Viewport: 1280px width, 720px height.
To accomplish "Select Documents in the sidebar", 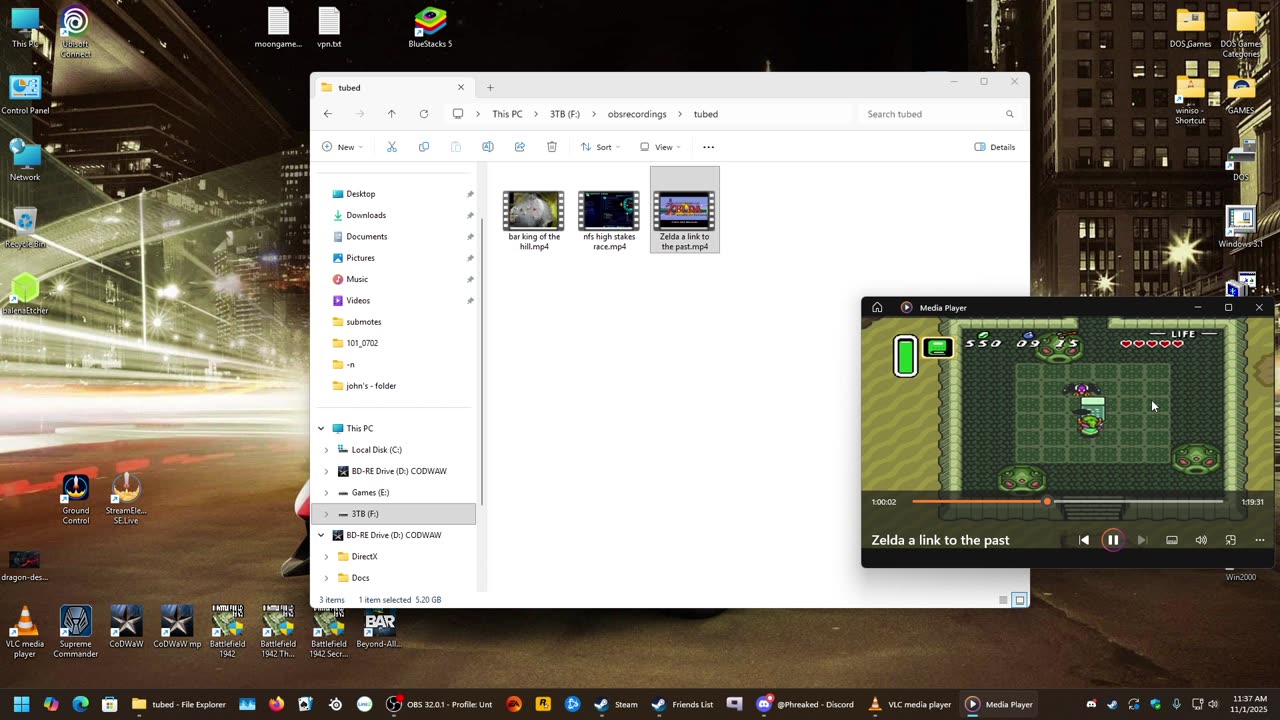I will [366, 237].
